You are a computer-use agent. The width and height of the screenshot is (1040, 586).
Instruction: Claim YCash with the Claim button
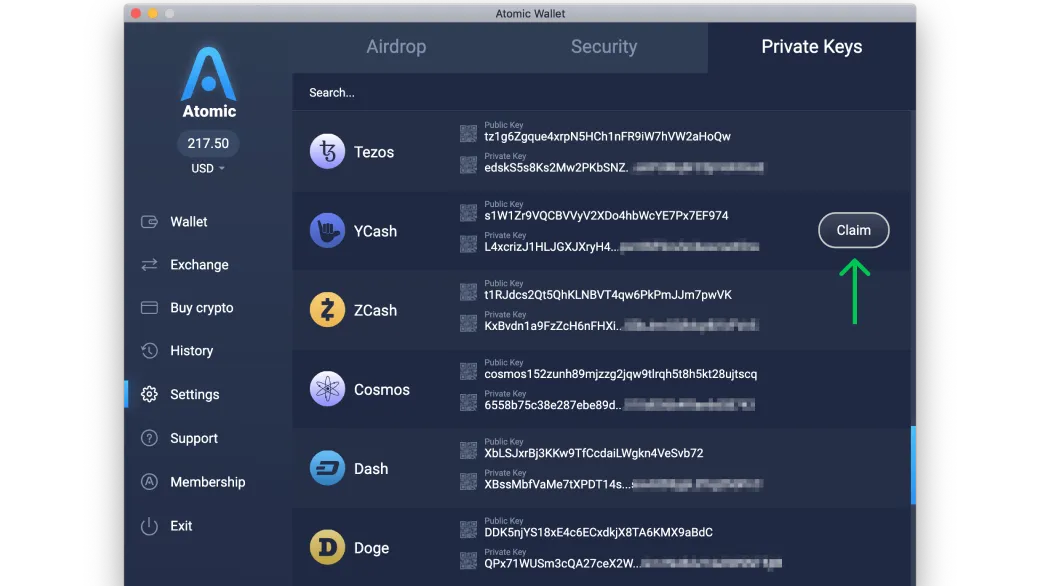click(854, 230)
